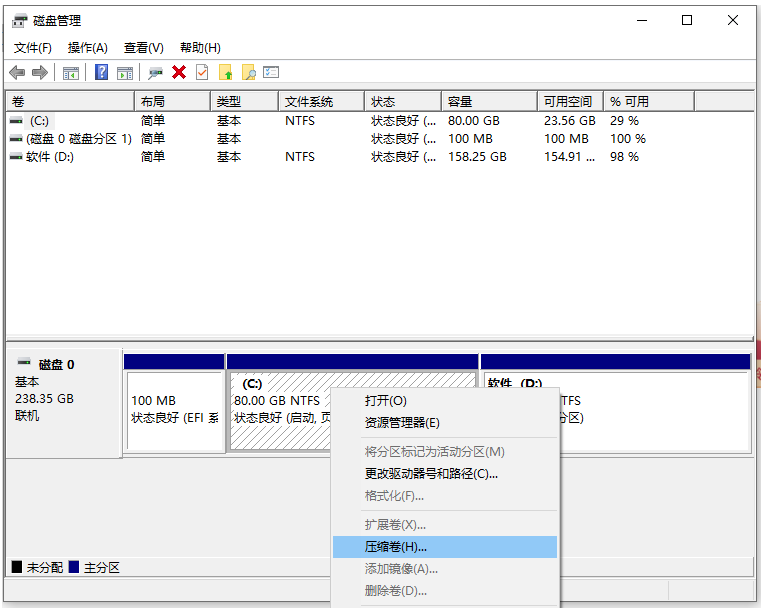
Task: Select the 100 MB EFI partition block
Action: 174,408
